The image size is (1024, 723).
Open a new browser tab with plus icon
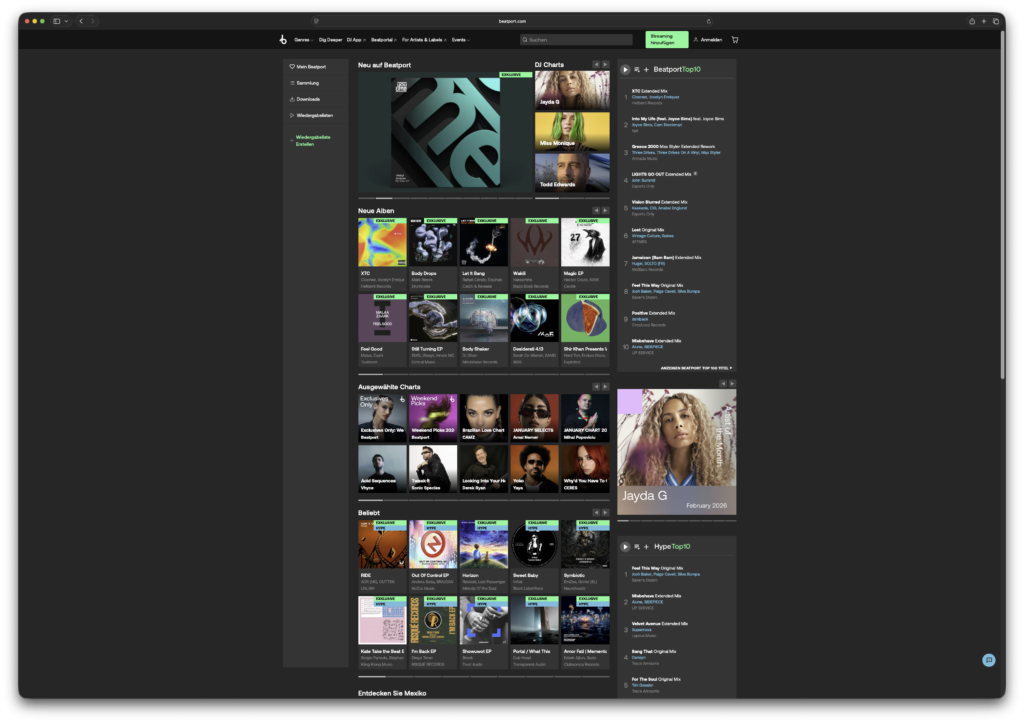984,21
